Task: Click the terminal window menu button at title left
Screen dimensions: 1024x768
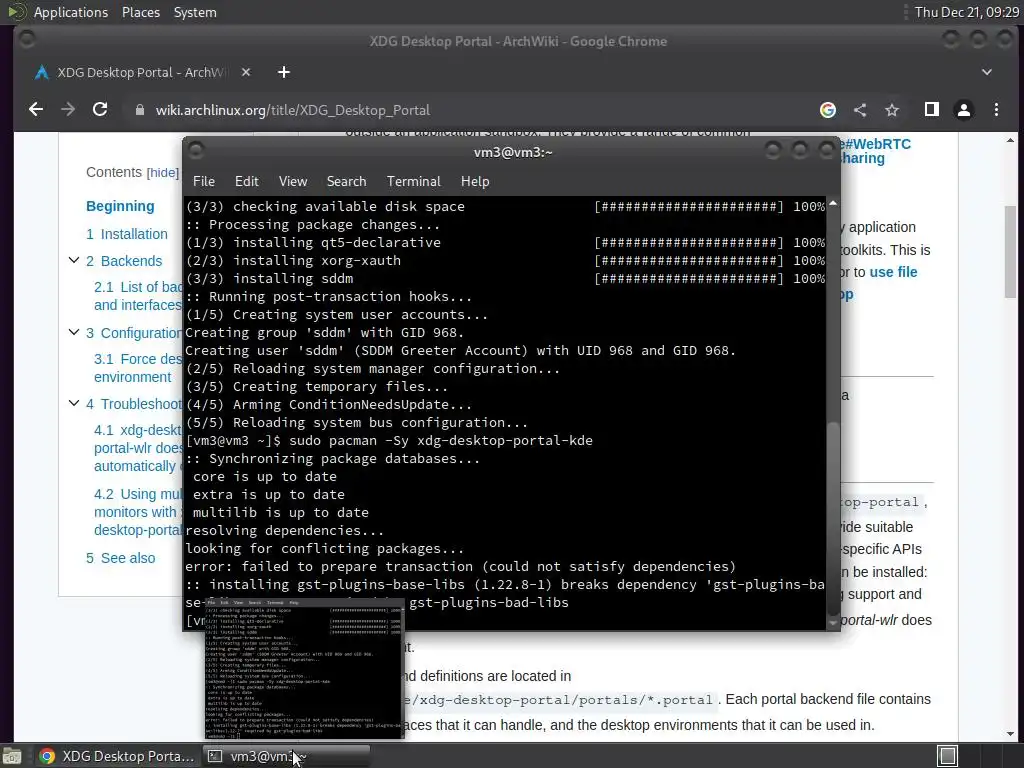Action: (x=195, y=152)
